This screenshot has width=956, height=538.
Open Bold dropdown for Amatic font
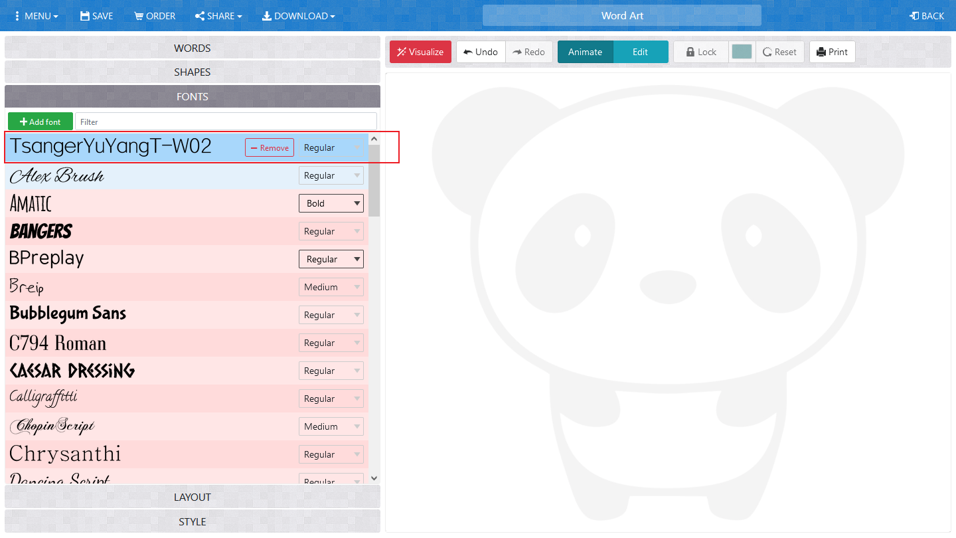click(x=331, y=203)
